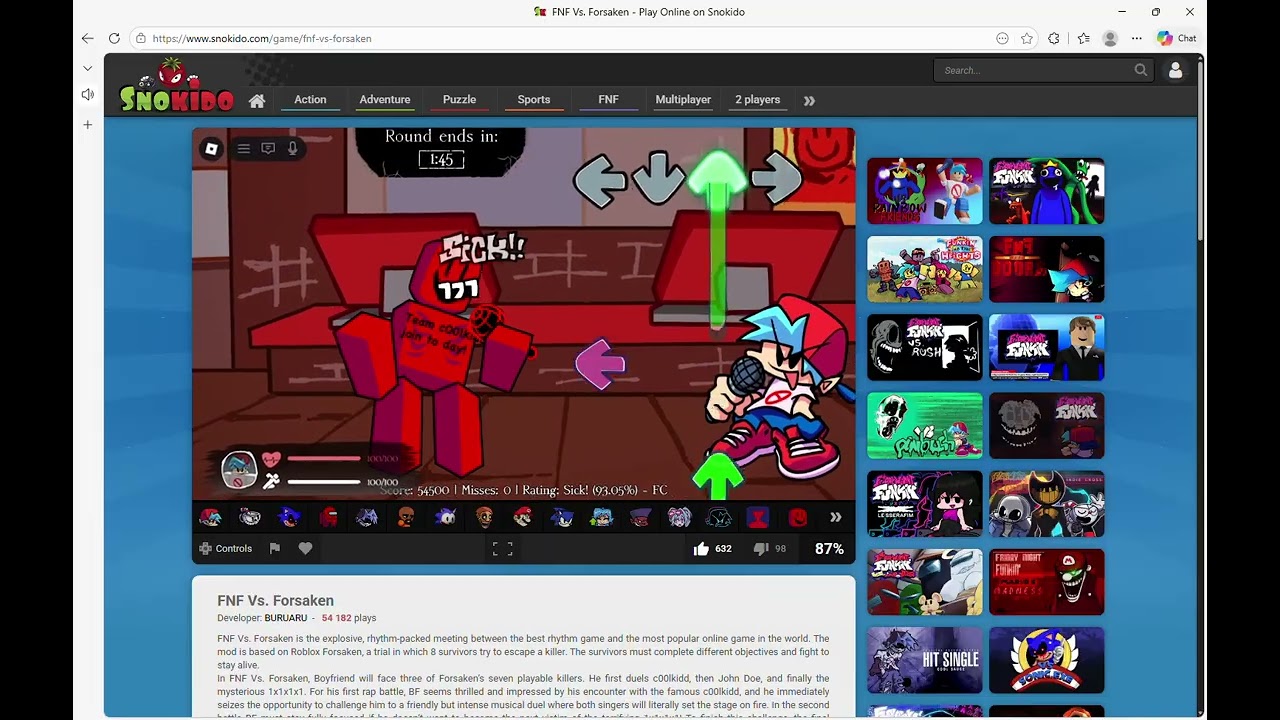Open the Le Sserafim FNF thumbnail
The width and height of the screenshot is (1280, 720).
(925, 504)
